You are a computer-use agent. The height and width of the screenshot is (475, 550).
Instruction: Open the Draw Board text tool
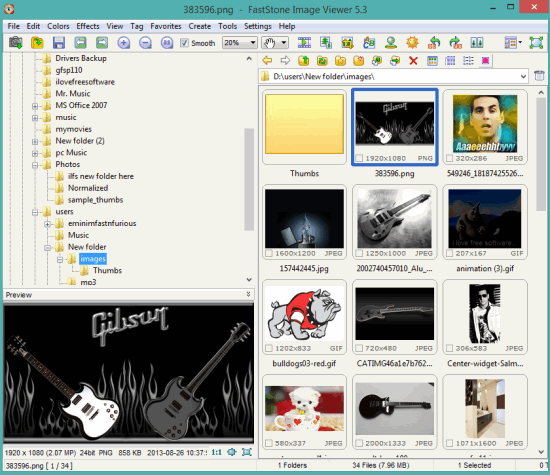(369, 43)
